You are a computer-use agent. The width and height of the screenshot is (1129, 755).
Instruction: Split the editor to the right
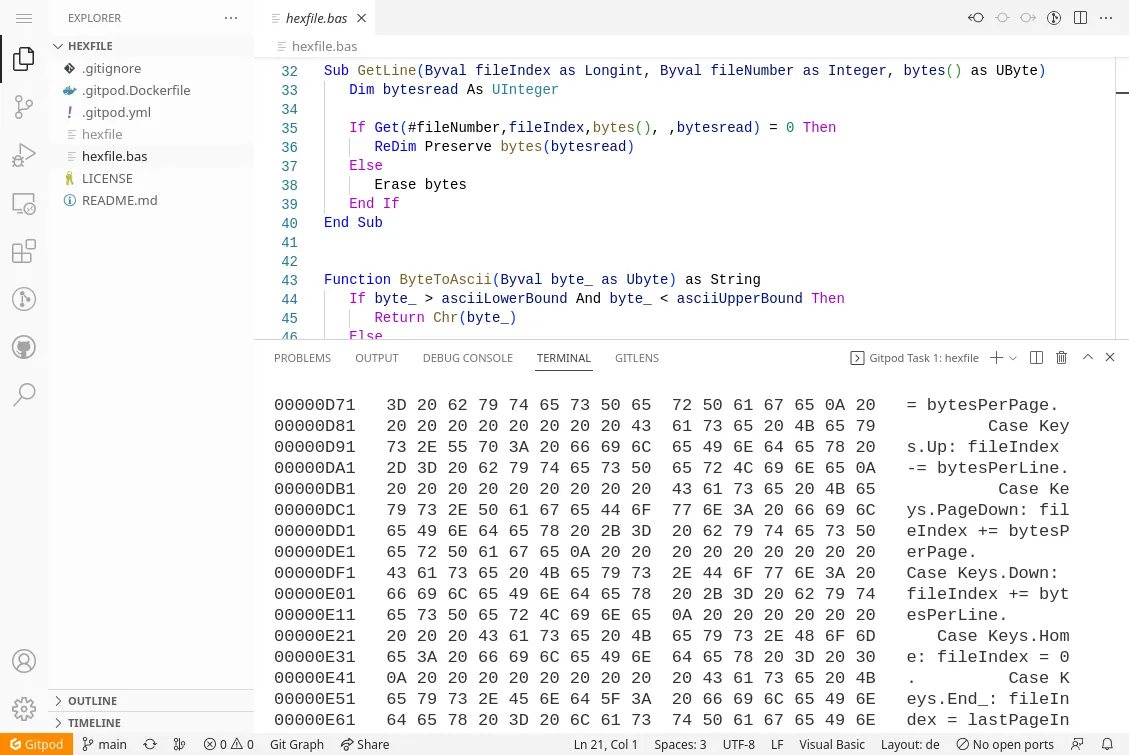(x=1080, y=17)
